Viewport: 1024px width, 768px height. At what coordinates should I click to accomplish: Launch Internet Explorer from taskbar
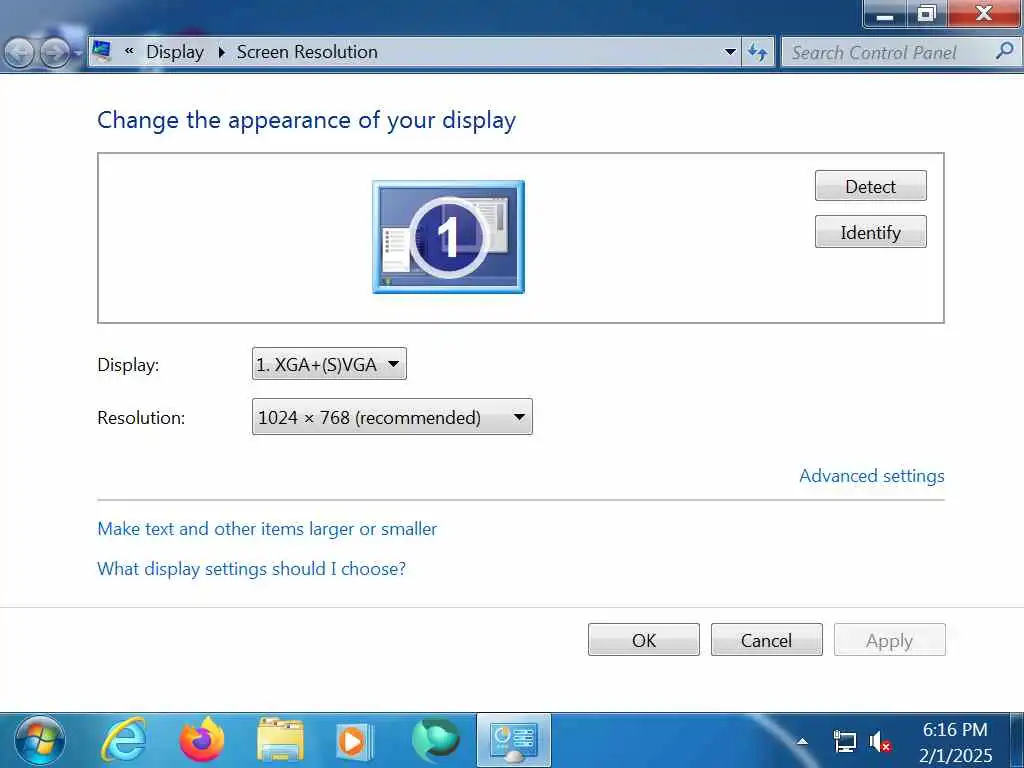123,741
